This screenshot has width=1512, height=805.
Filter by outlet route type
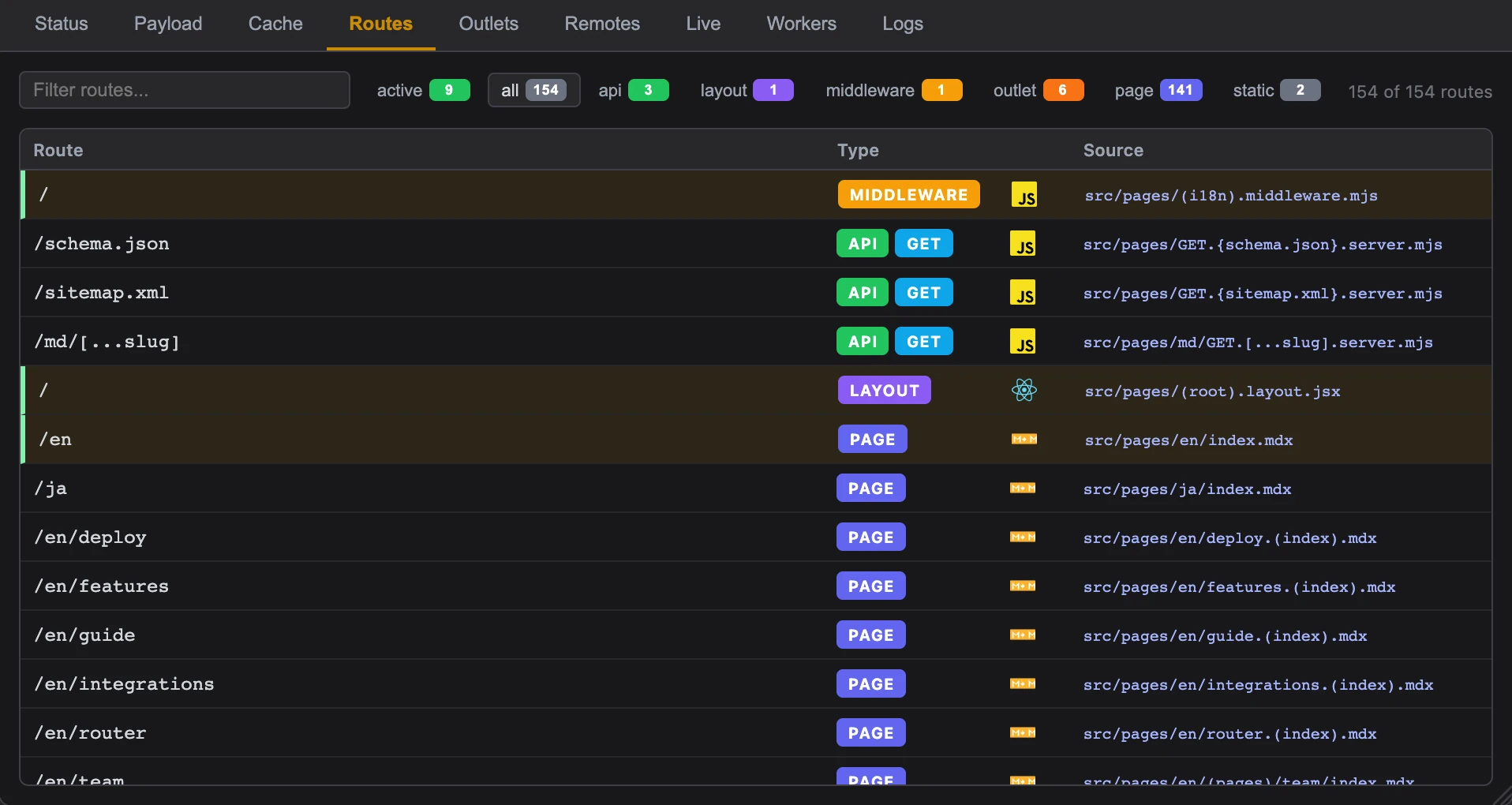pos(1038,91)
